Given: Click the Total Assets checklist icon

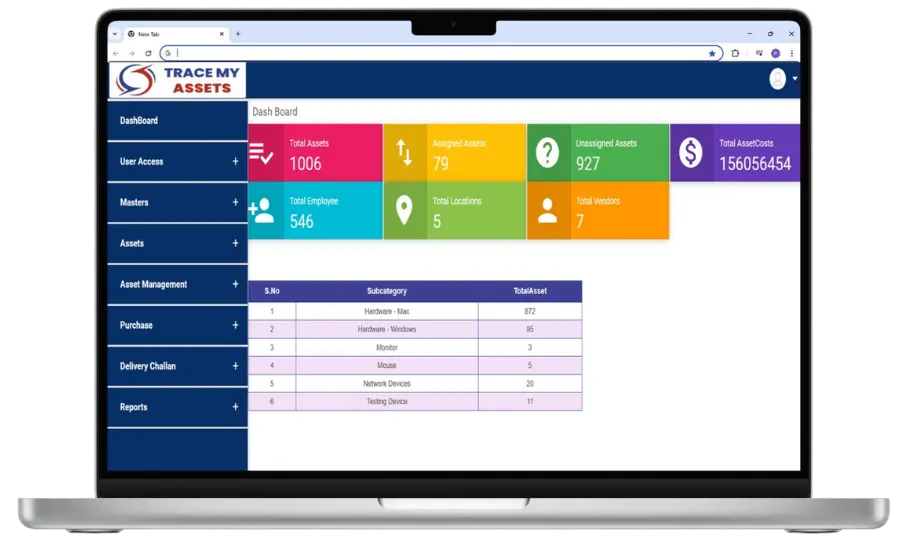Looking at the screenshot, I should point(262,153).
